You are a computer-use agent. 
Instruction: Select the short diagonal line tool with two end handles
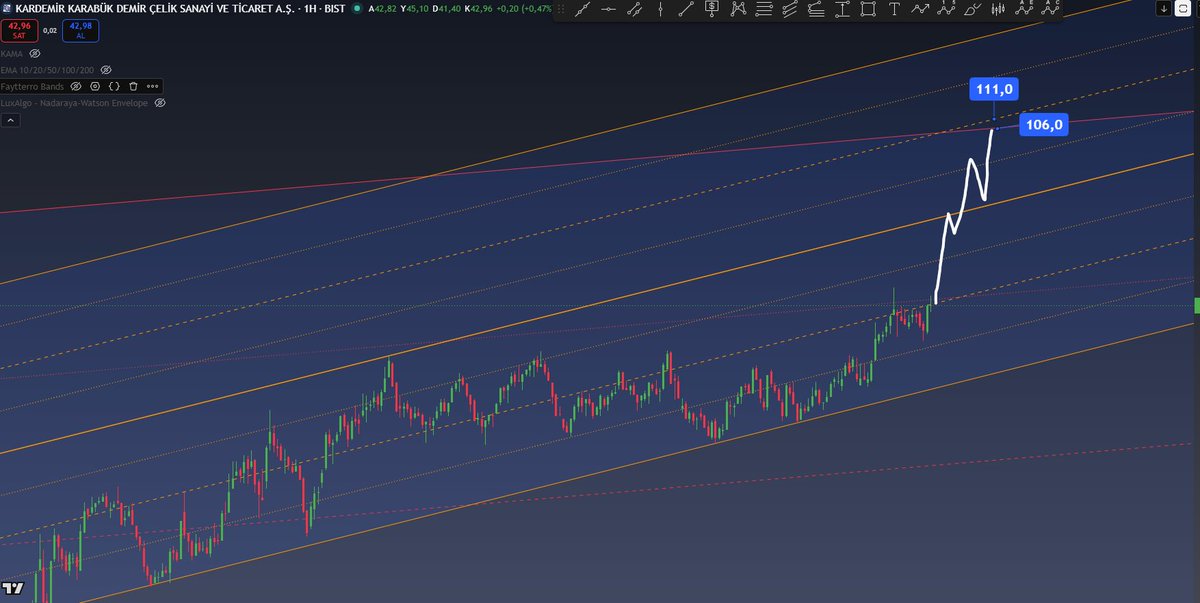[x=634, y=8]
